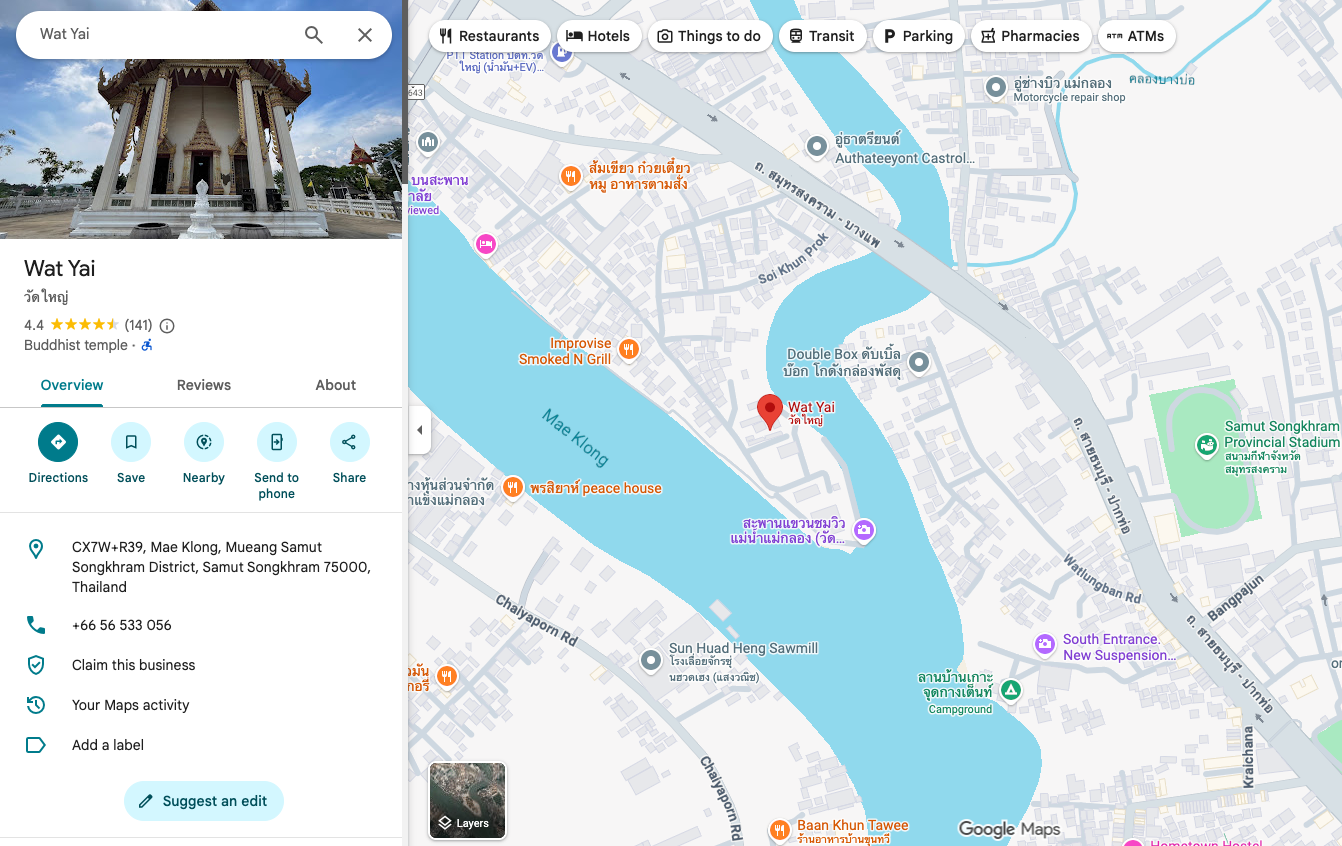This screenshot has height=846, width=1342.
Task: Select Improvise Smoked N Grill restaurant marker
Action: click(x=628, y=349)
